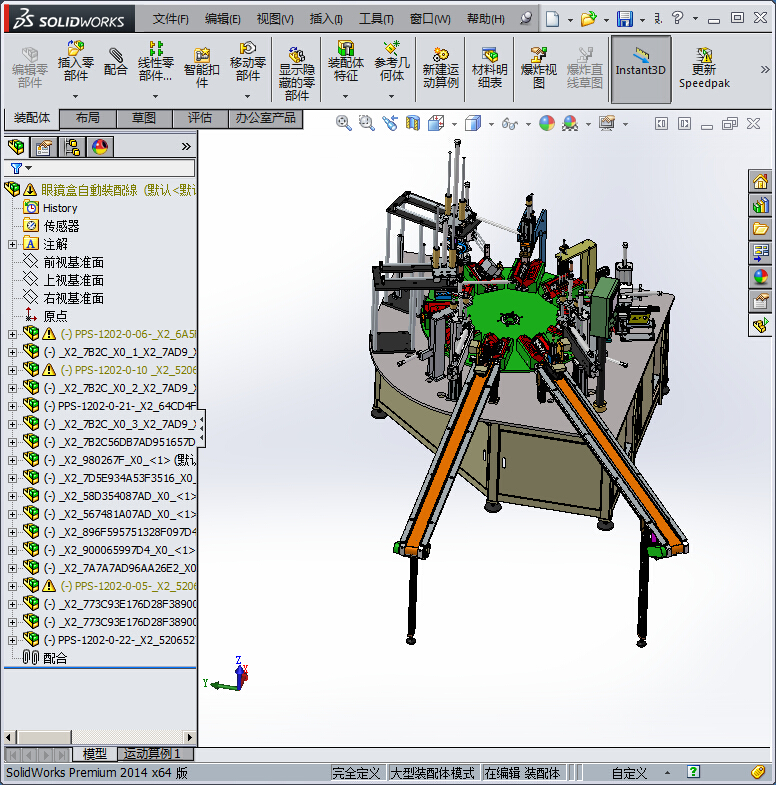Click the Save button
Screen dimensions: 776x785
(625, 19)
